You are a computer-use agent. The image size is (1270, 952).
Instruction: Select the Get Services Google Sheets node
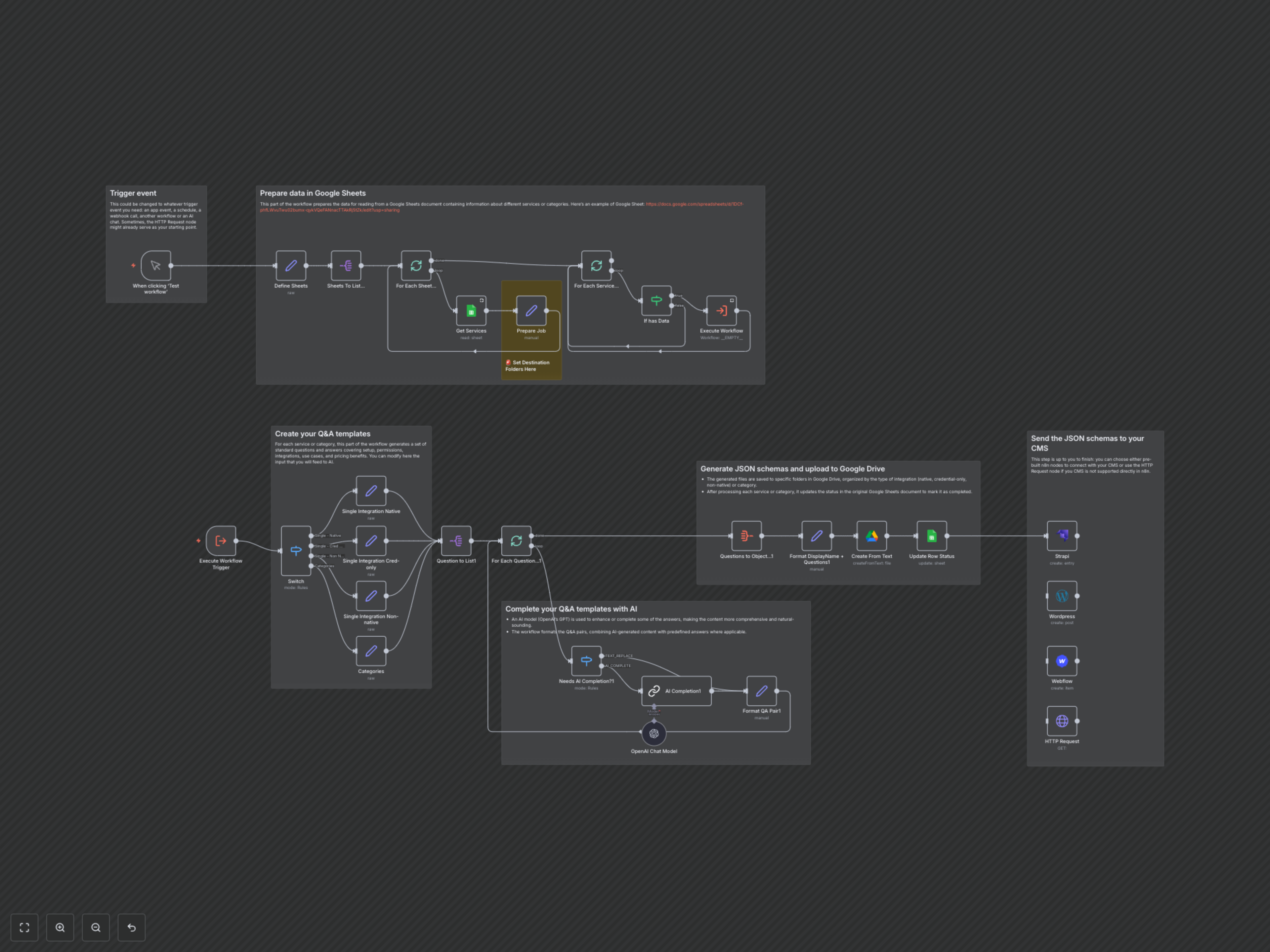471,311
